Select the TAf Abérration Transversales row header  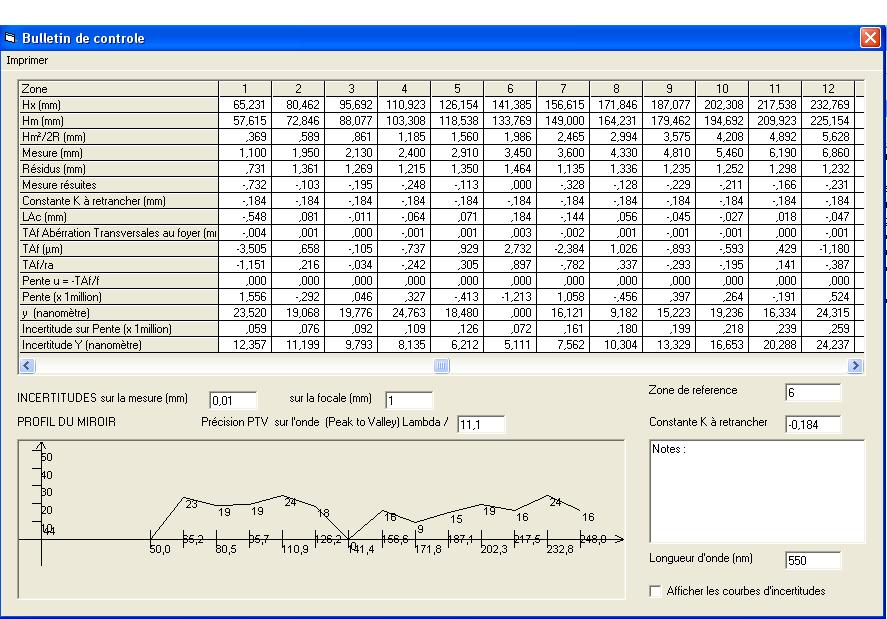(119, 233)
